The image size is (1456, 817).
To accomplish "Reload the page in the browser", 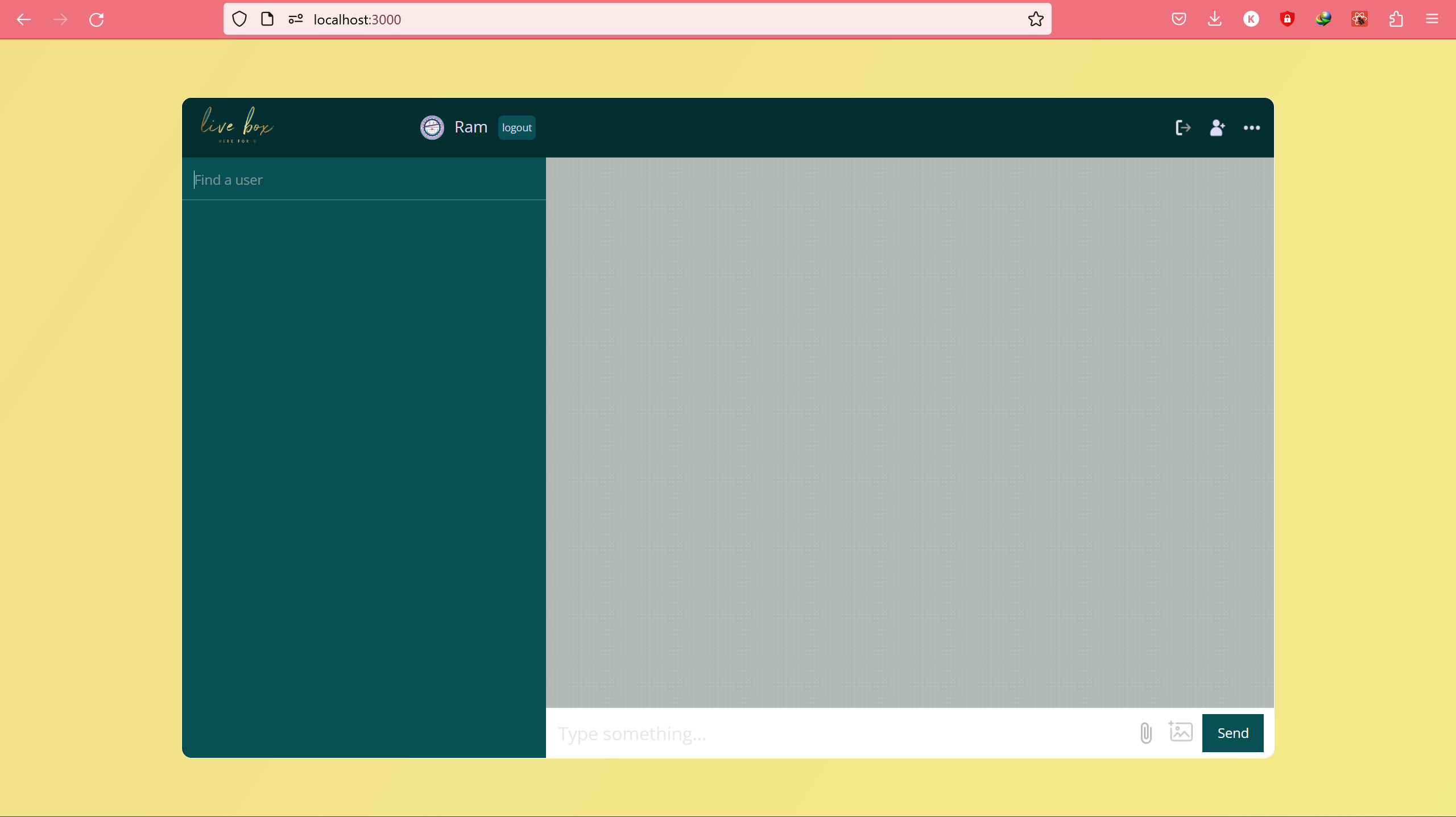I will [97, 19].
